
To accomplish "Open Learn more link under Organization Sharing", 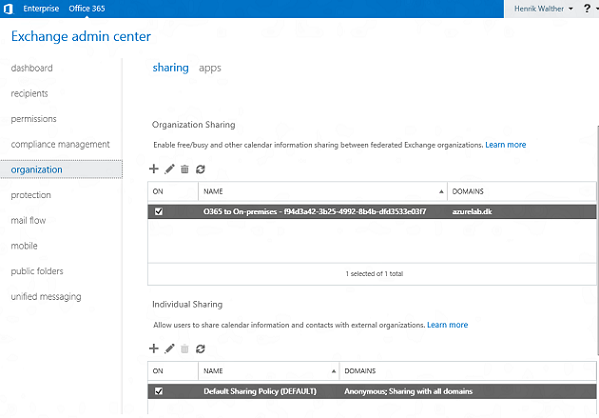I will [x=505, y=145].
